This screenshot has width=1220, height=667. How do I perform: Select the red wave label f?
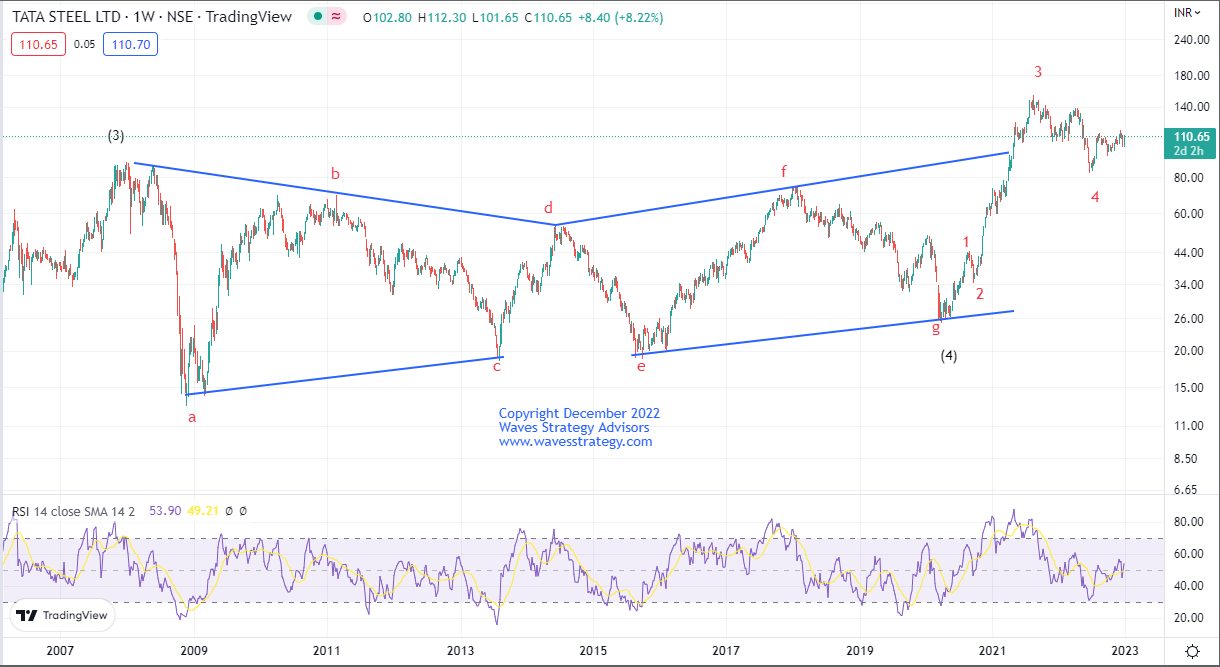pos(785,171)
